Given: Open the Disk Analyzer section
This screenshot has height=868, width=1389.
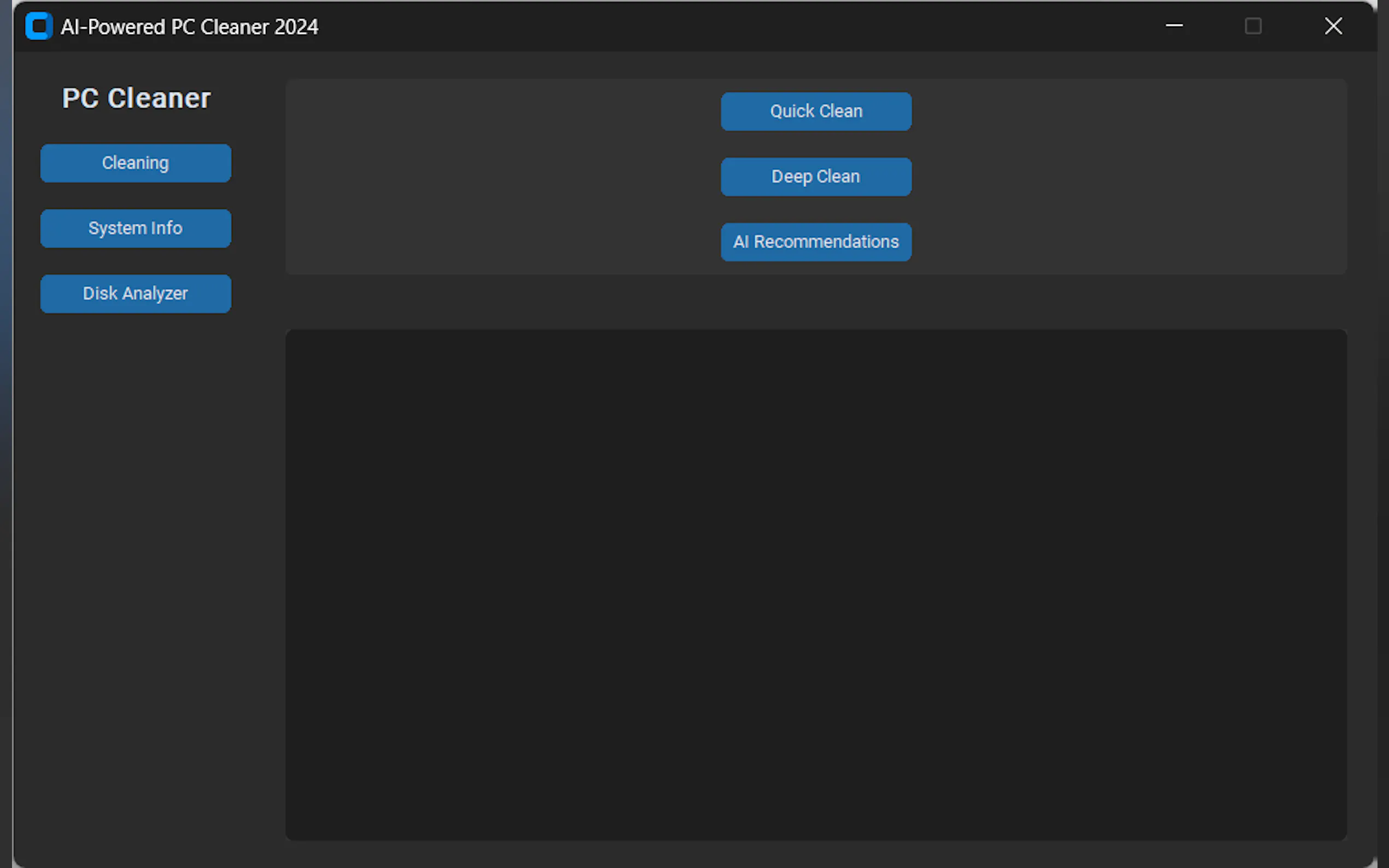Looking at the screenshot, I should pos(136,294).
